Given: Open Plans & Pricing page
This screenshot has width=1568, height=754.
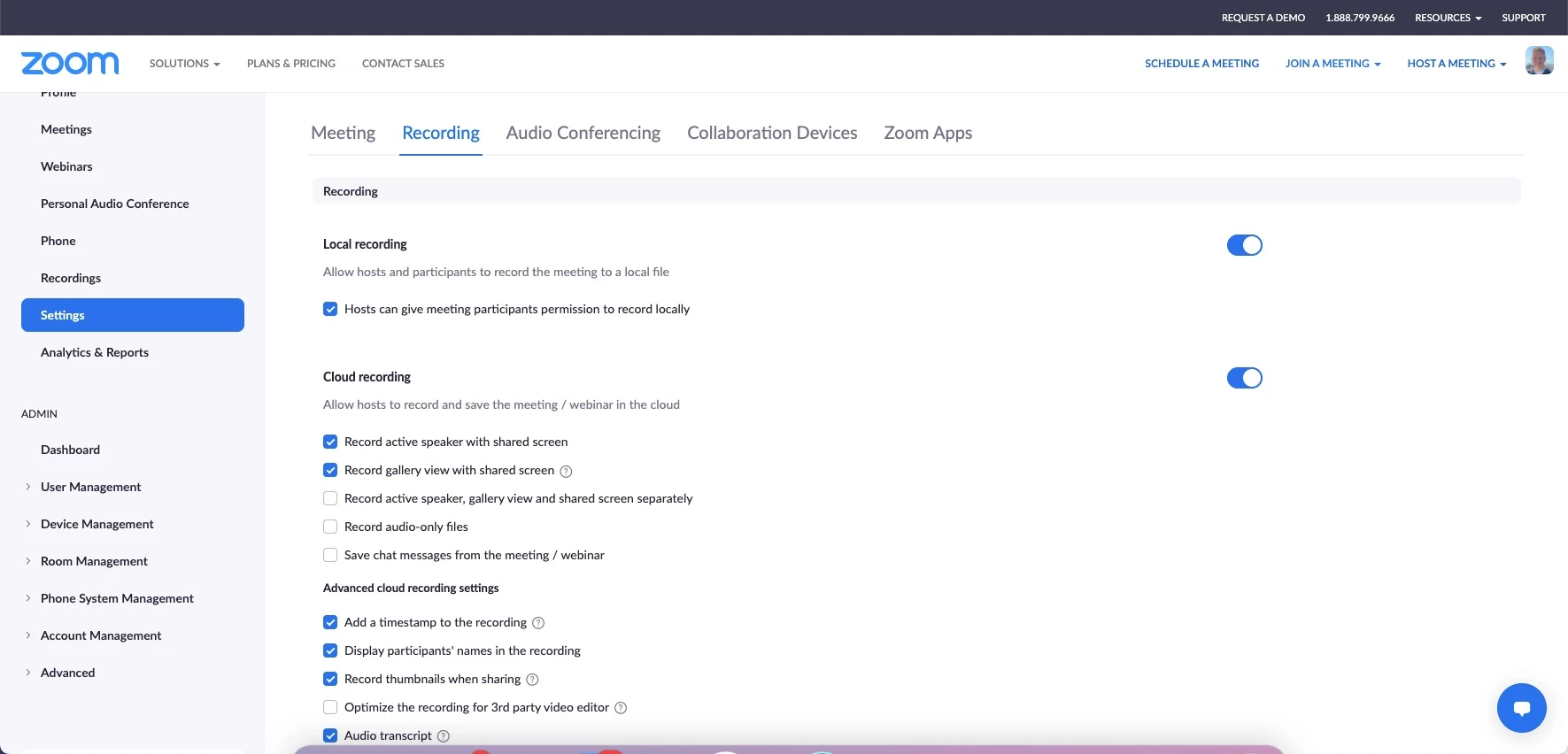Looking at the screenshot, I should tap(291, 64).
